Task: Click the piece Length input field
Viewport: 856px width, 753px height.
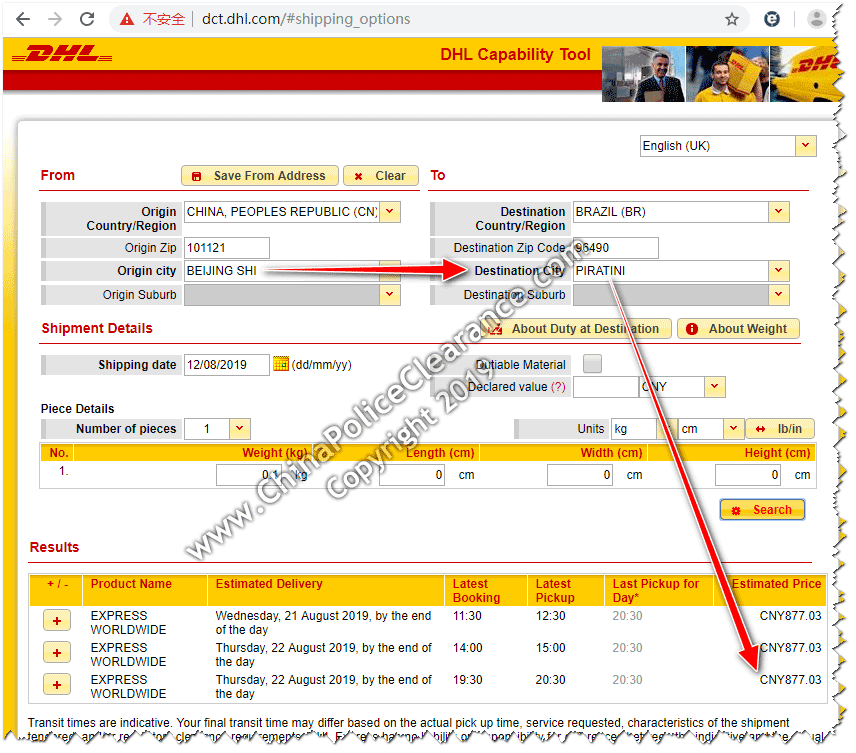Action: (412, 475)
